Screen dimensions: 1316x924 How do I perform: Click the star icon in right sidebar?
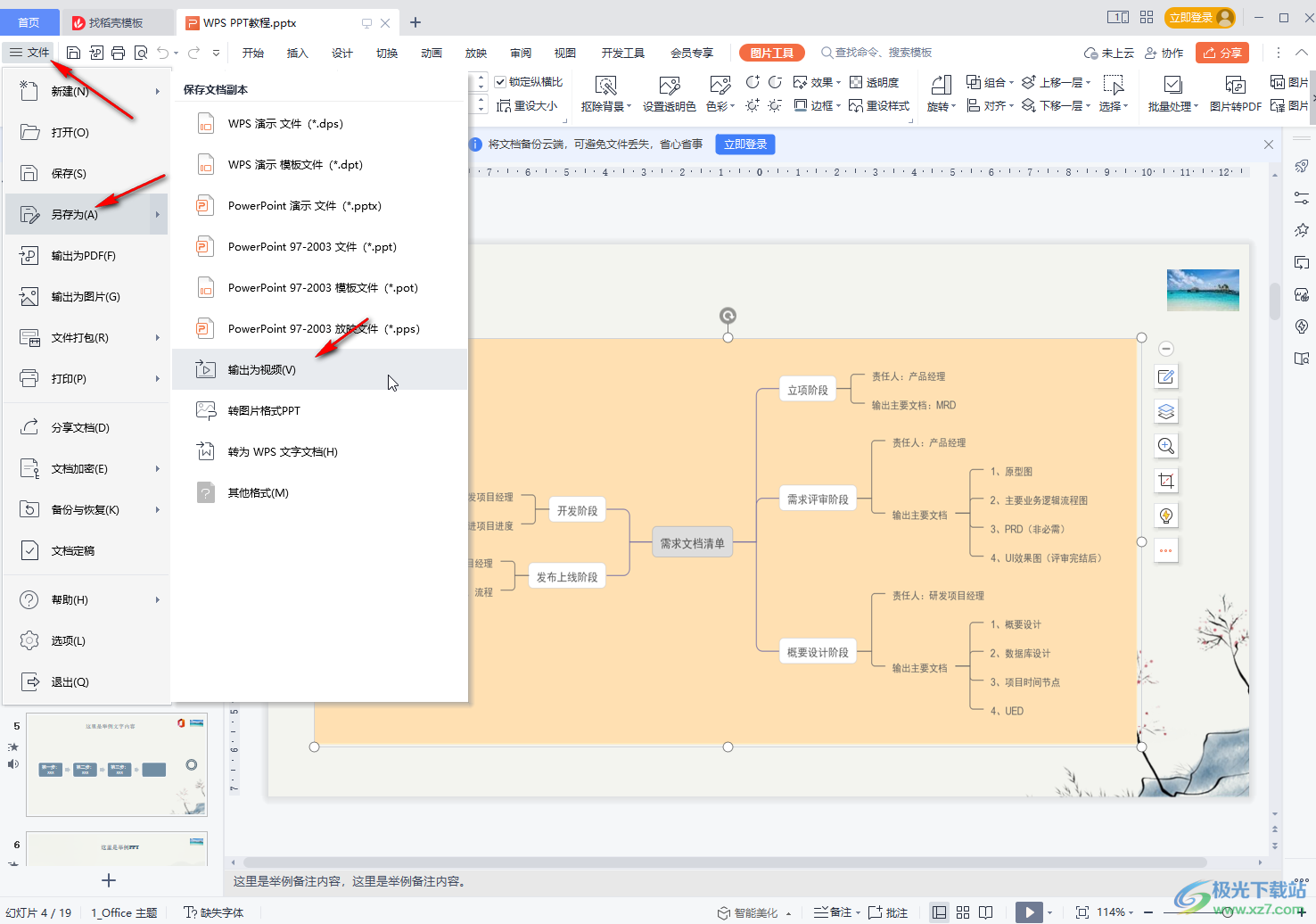(1302, 230)
